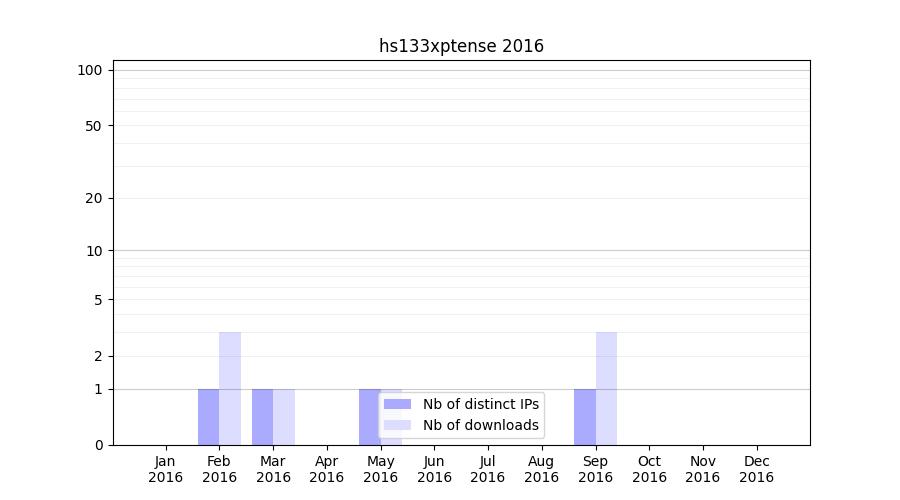Select the Jul 2016 x-axis label

point(488,469)
